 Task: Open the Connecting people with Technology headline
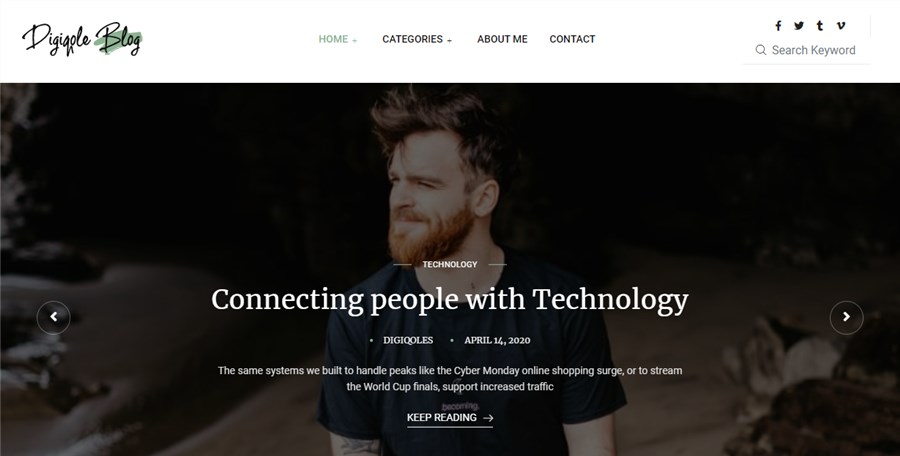[x=450, y=300]
